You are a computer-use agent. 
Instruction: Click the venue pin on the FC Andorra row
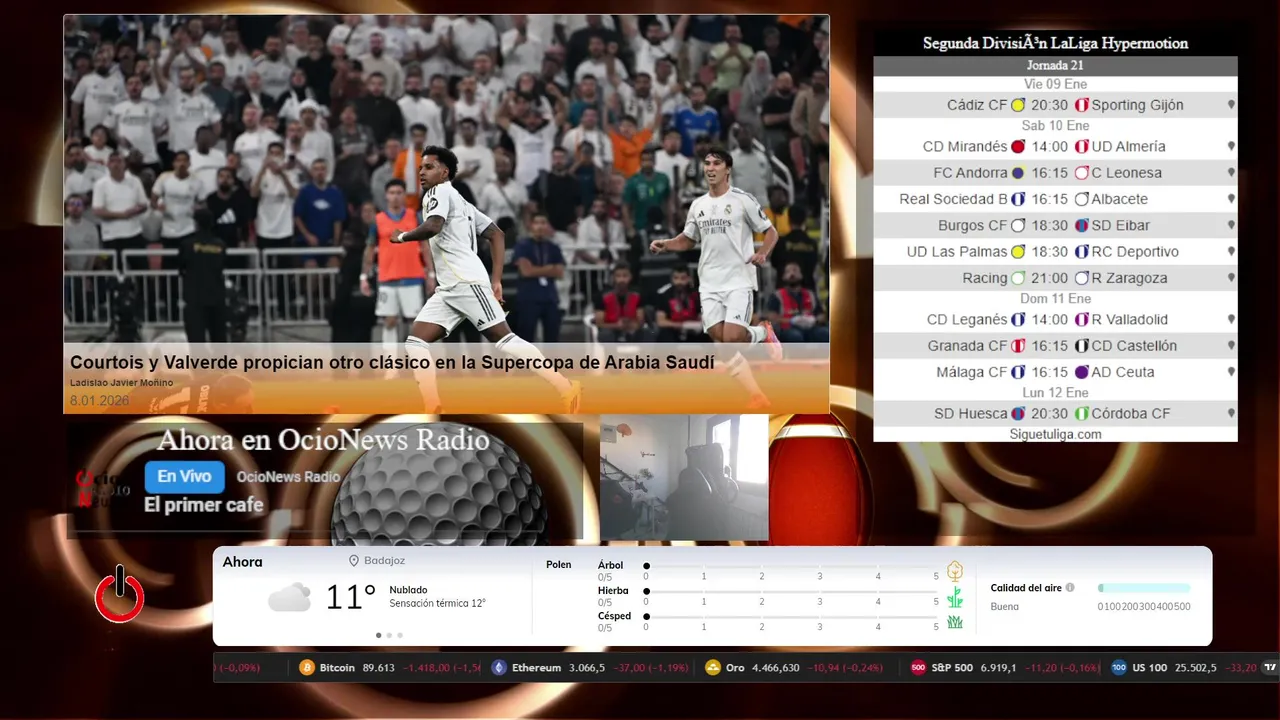coord(1231,173)
